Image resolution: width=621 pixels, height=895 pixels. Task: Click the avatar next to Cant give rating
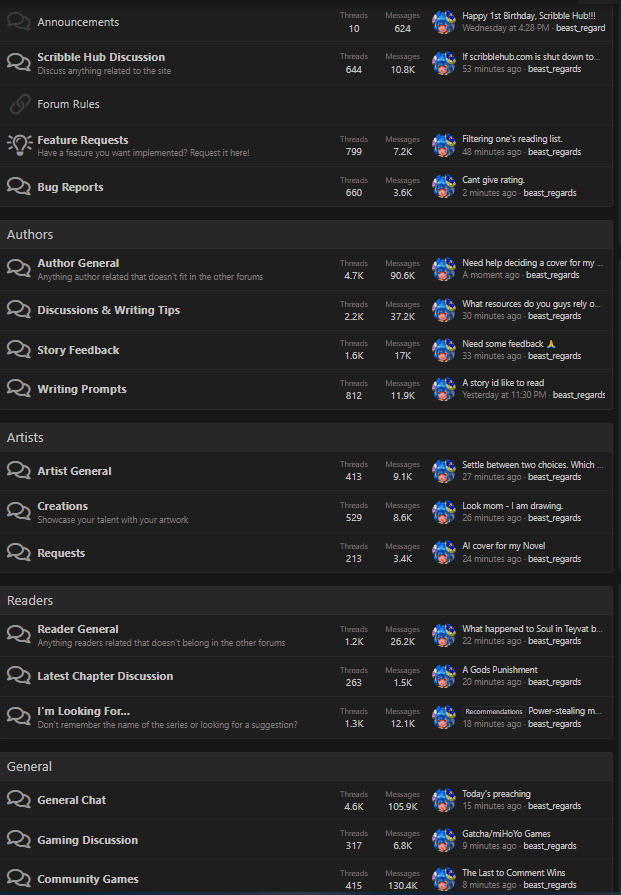point(444,187)
